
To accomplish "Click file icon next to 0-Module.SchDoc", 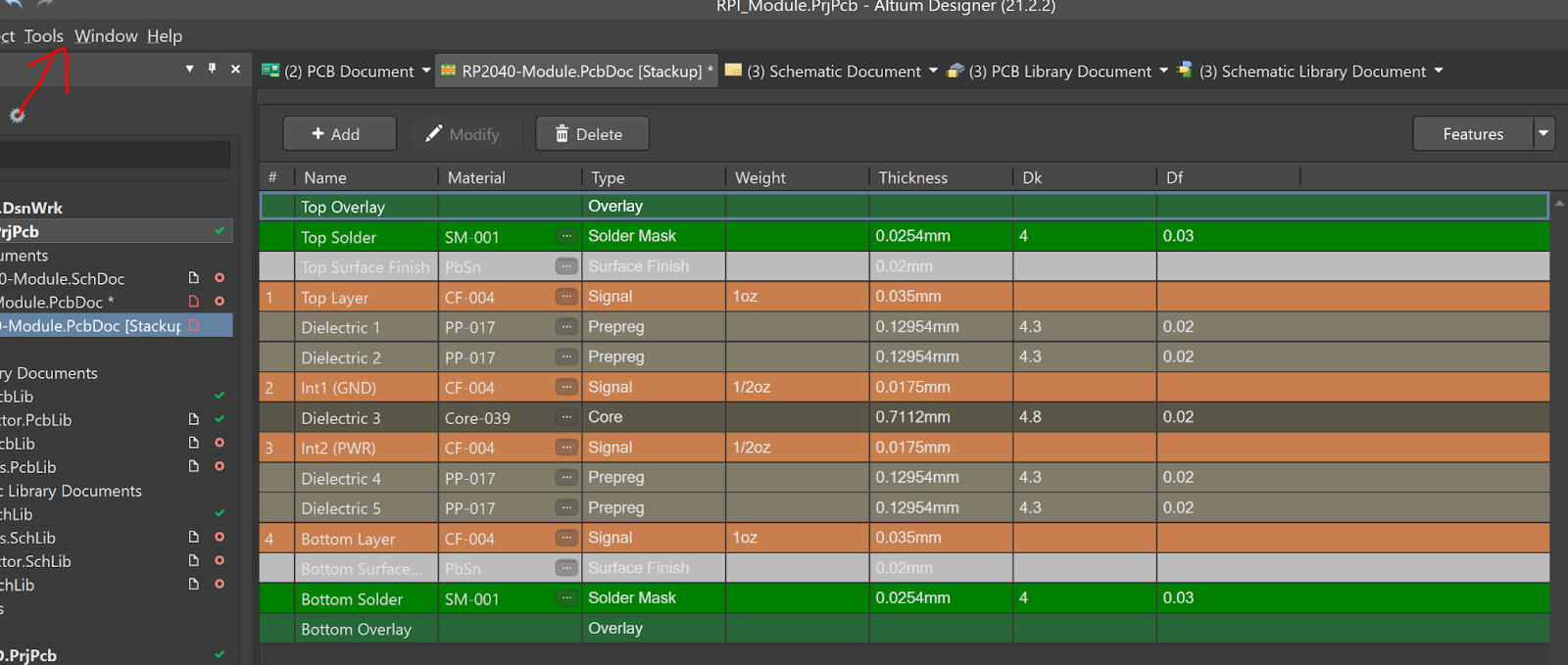I will (194, 278).
